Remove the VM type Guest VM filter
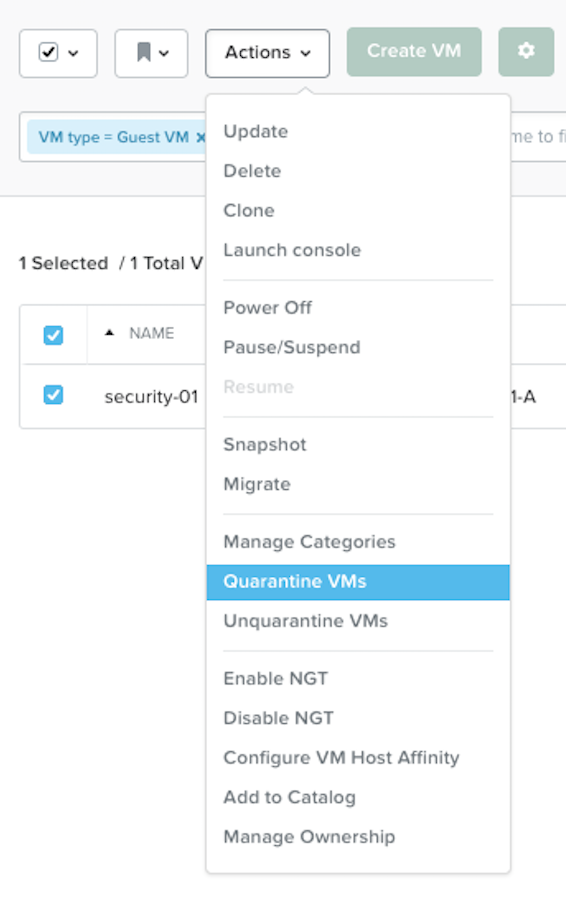Image resolution: width=566 pixels, height=898 pixels. coord(200,137)
